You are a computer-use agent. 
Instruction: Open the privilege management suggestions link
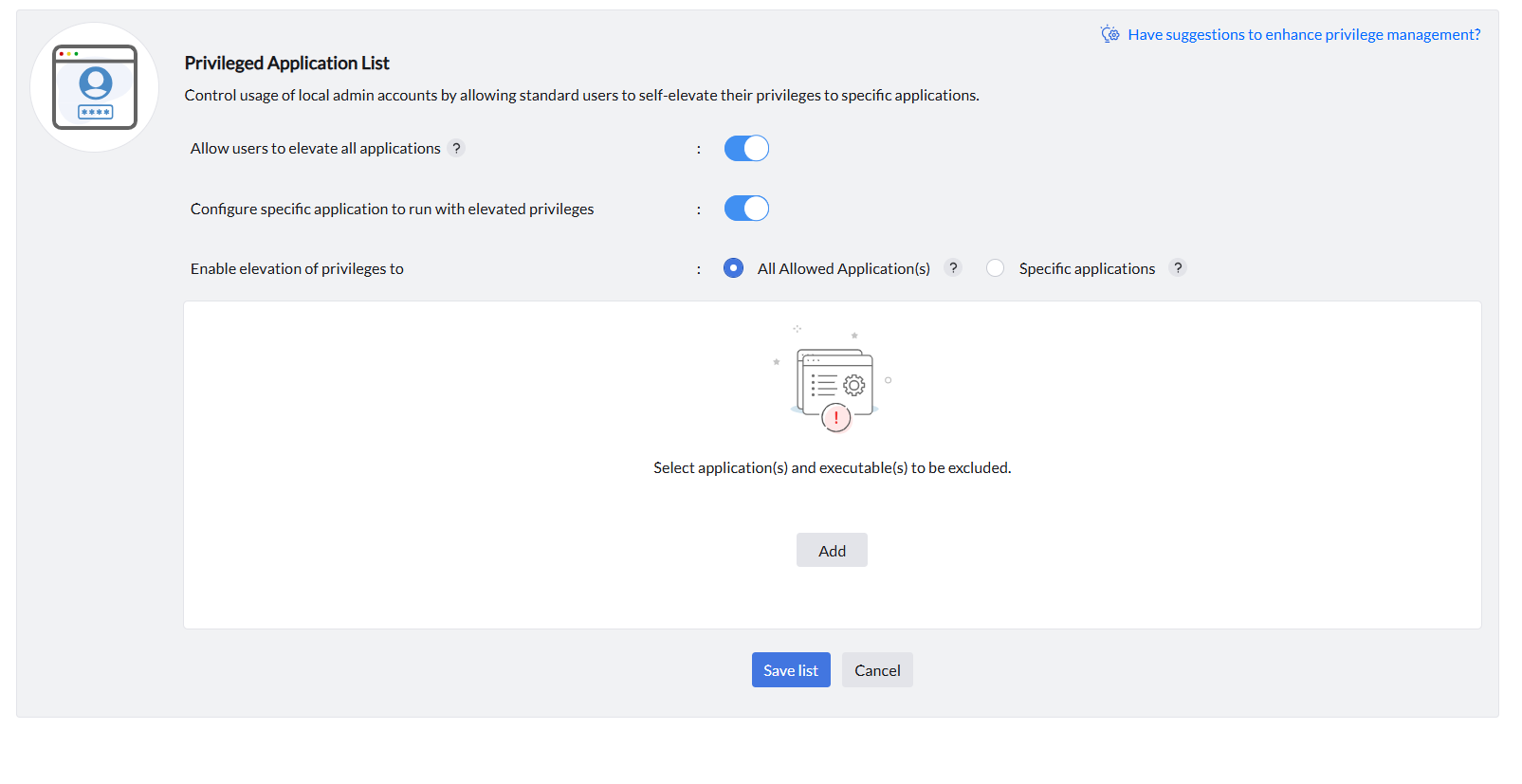[x=1303, y=35]
